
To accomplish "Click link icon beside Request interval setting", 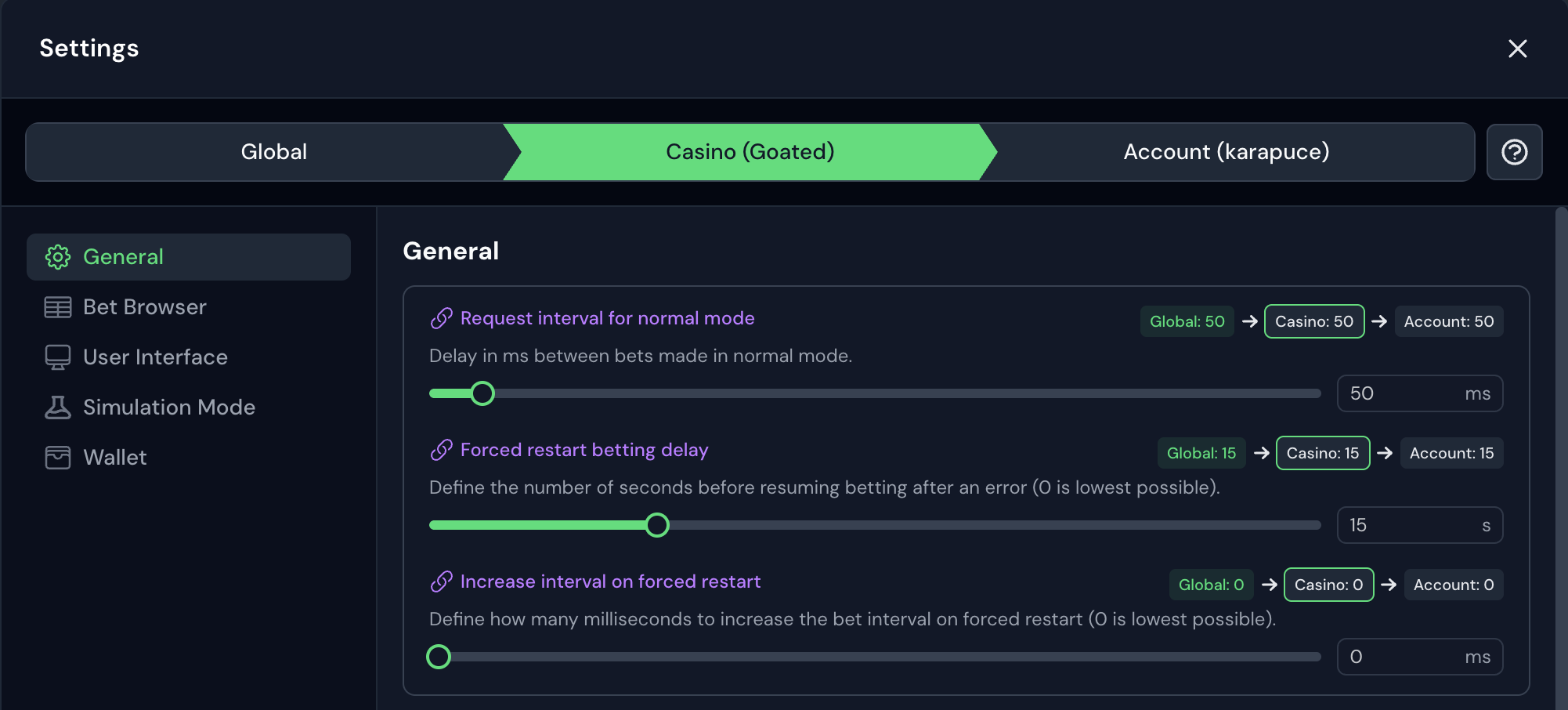I will (x=442, y=318).
